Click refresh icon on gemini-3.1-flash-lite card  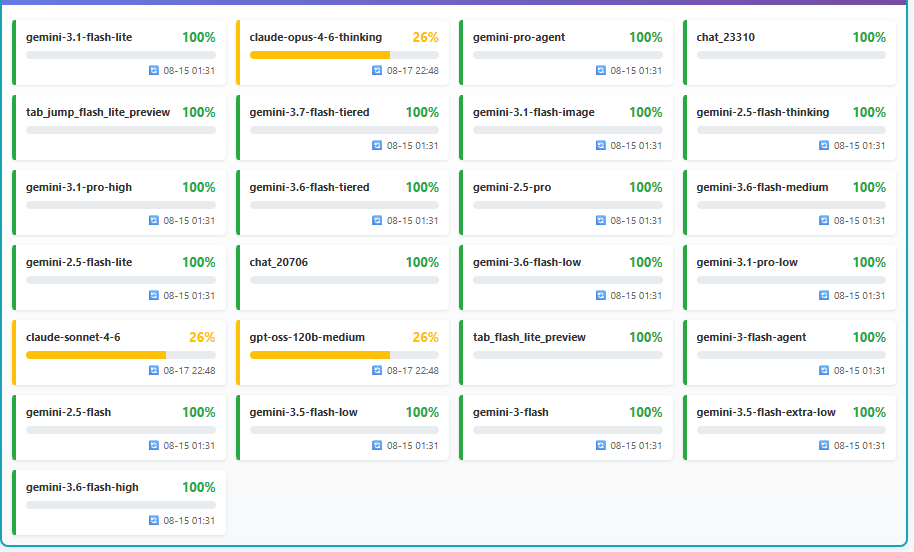pos(154,71)
